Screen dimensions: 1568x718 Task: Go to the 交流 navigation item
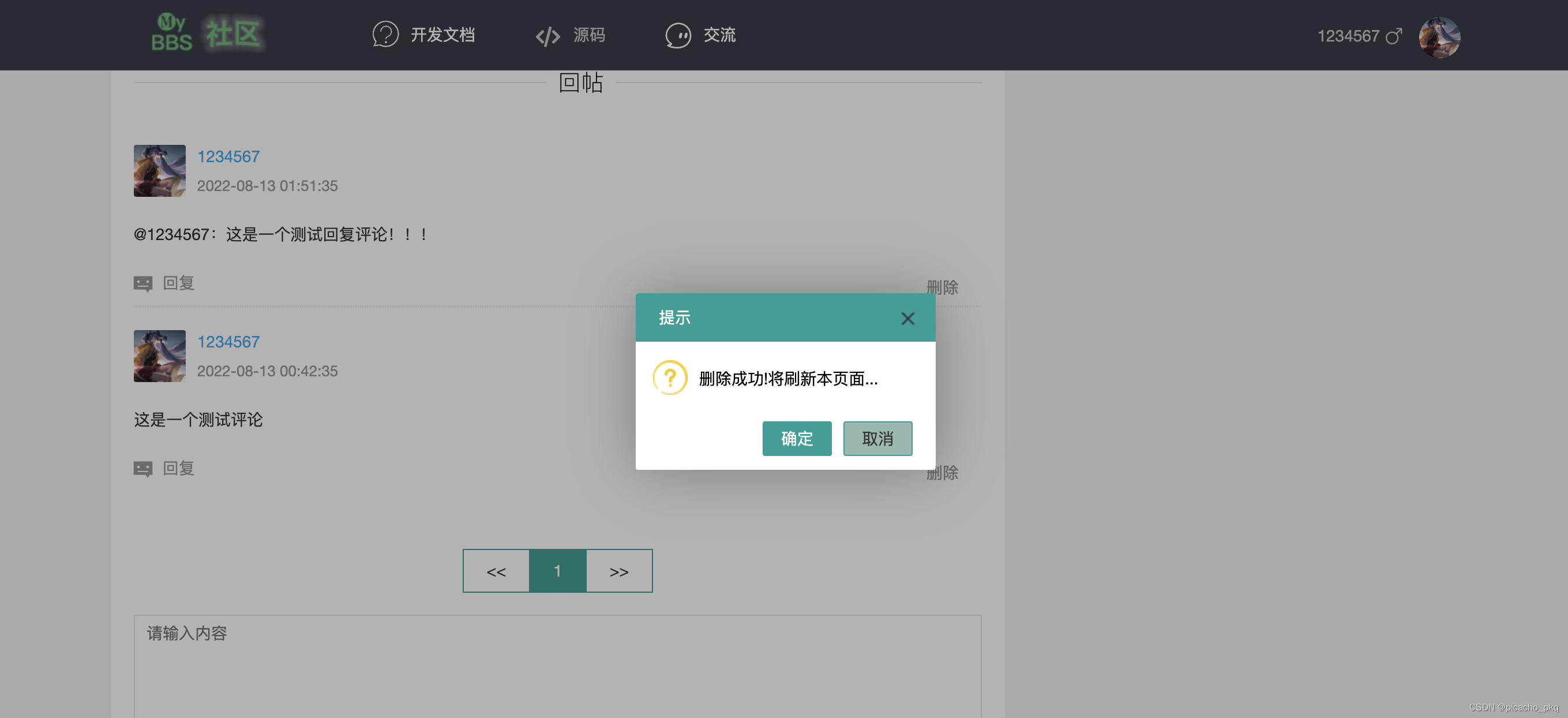[x=719, y=35]
